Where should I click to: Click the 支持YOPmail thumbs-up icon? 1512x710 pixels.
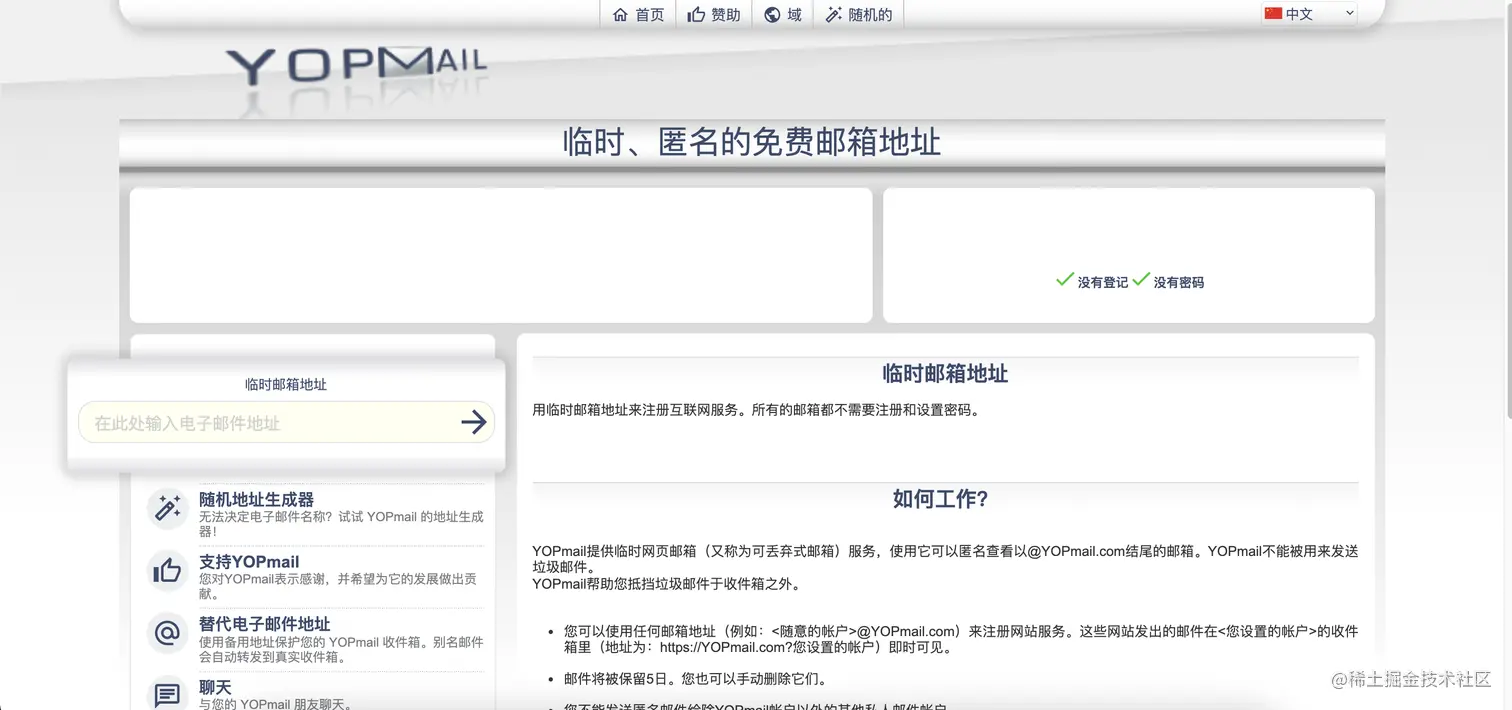(x=168, y=570)
